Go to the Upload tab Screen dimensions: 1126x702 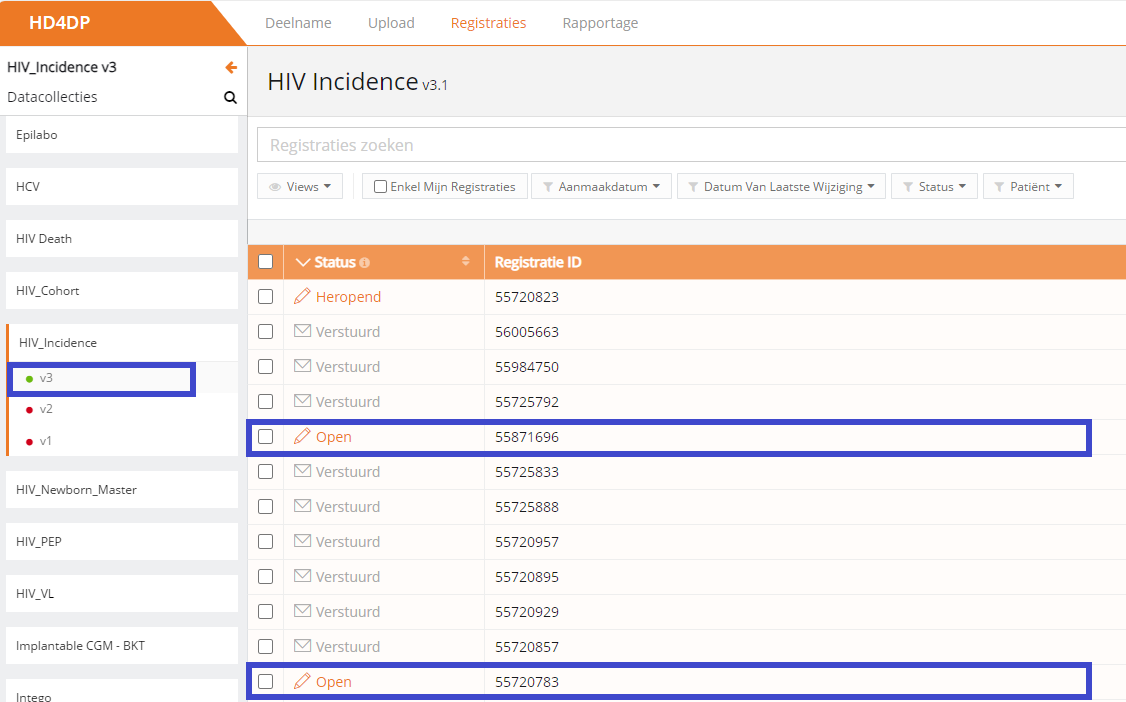[391, 23]
